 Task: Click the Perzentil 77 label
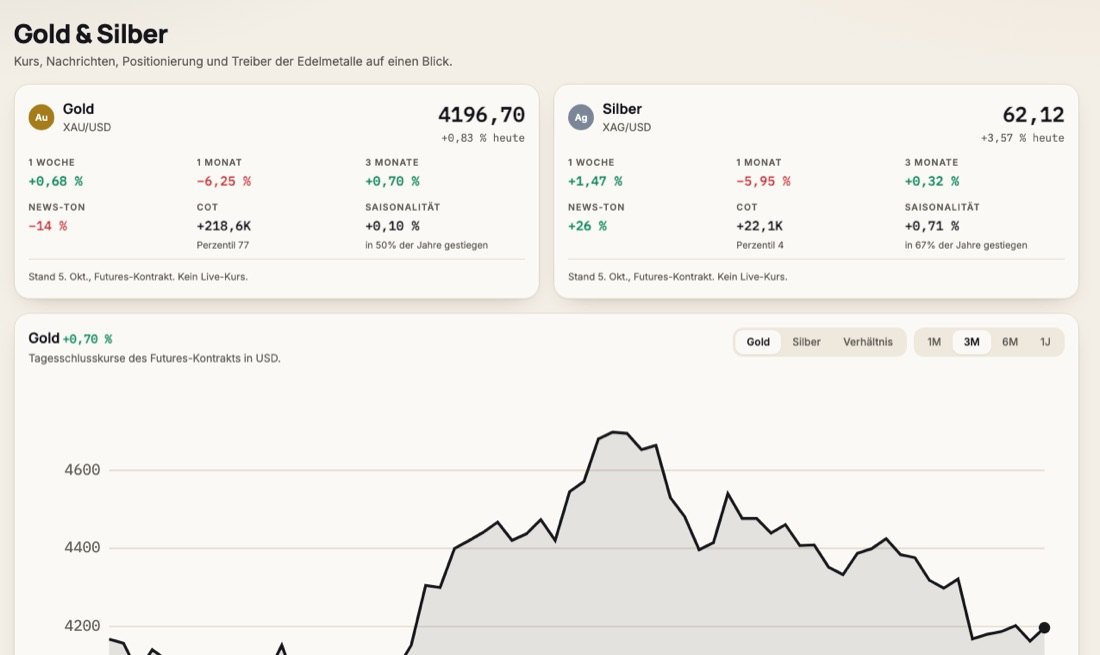pyautogui.click(x=222, y=245)
